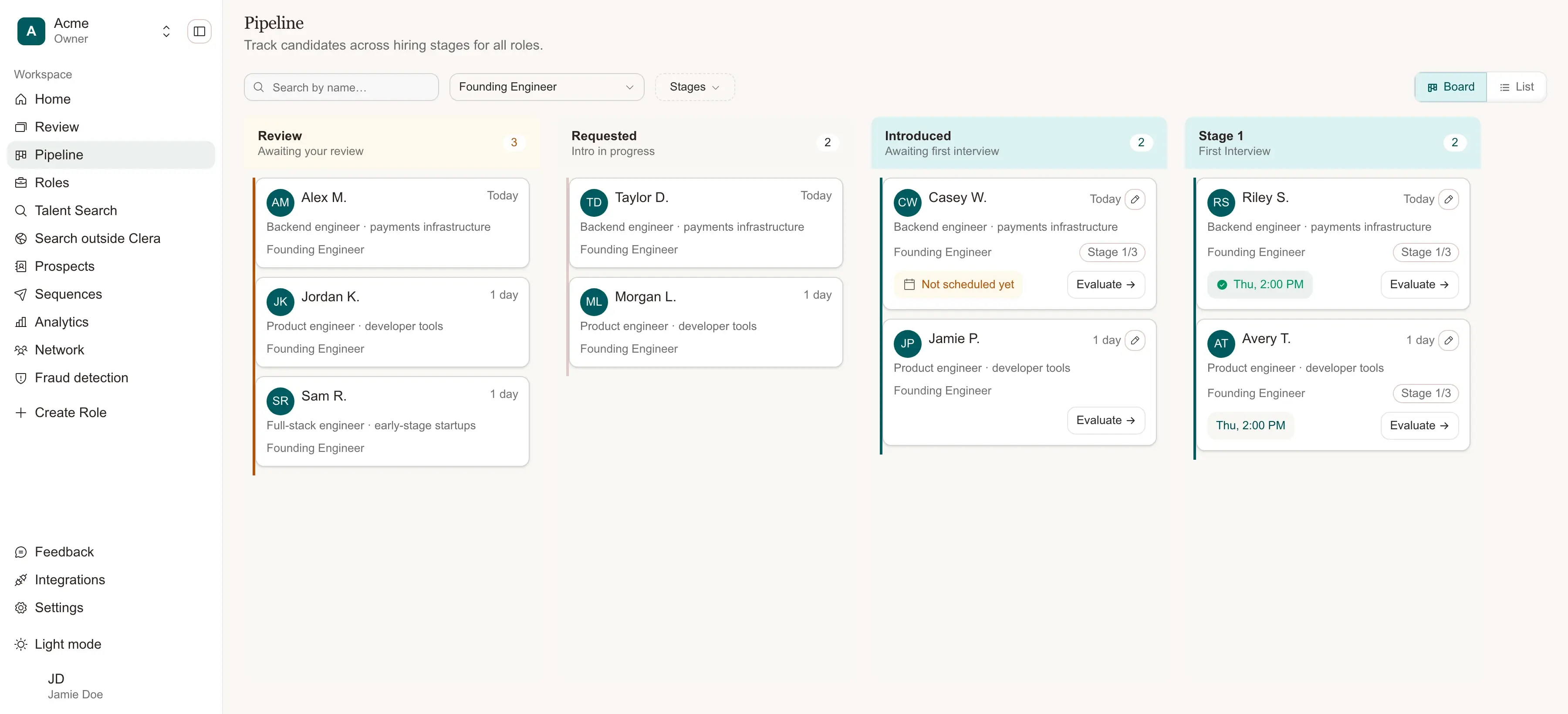The width and height of the screenshot is (1568, 714).
Task: Toggle Light mode theme
Action: pyautogui.click(x=111, y=645)
